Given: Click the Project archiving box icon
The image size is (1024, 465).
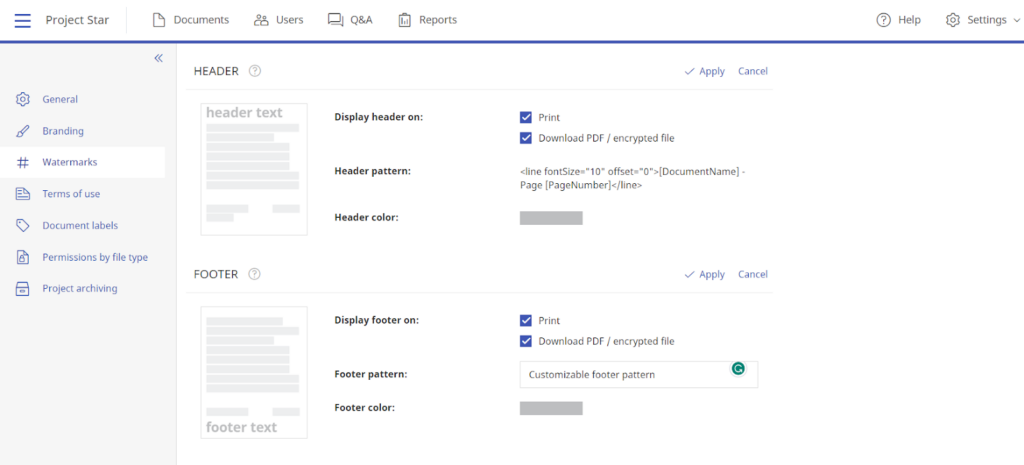Looking at the screenshot, I should (22, 289).
